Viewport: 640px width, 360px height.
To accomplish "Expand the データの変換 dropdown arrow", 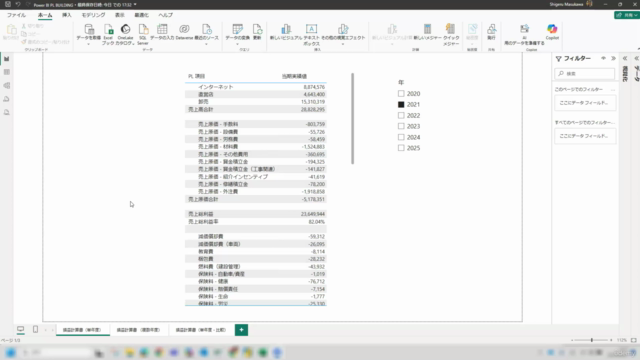I will pyautogui.click(x=237, y=44).
